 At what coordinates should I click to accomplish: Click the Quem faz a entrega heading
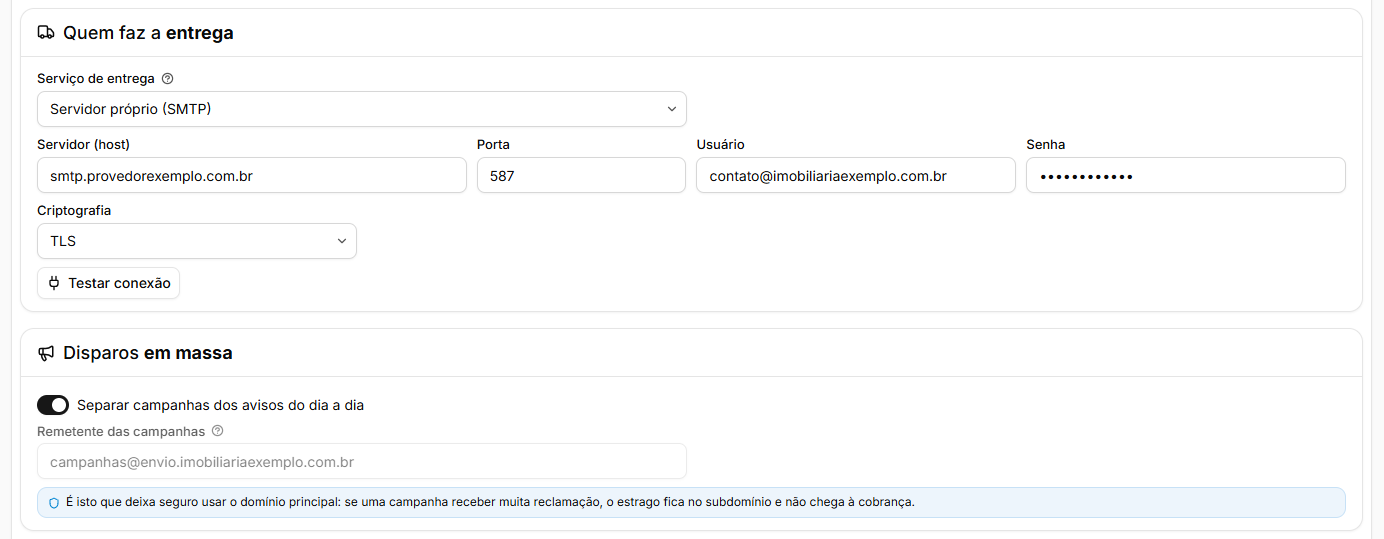coord(148,33)
